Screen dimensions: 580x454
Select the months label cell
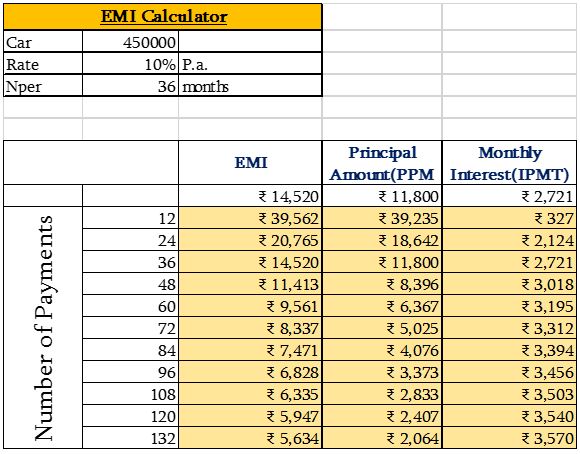coord(250,85)
